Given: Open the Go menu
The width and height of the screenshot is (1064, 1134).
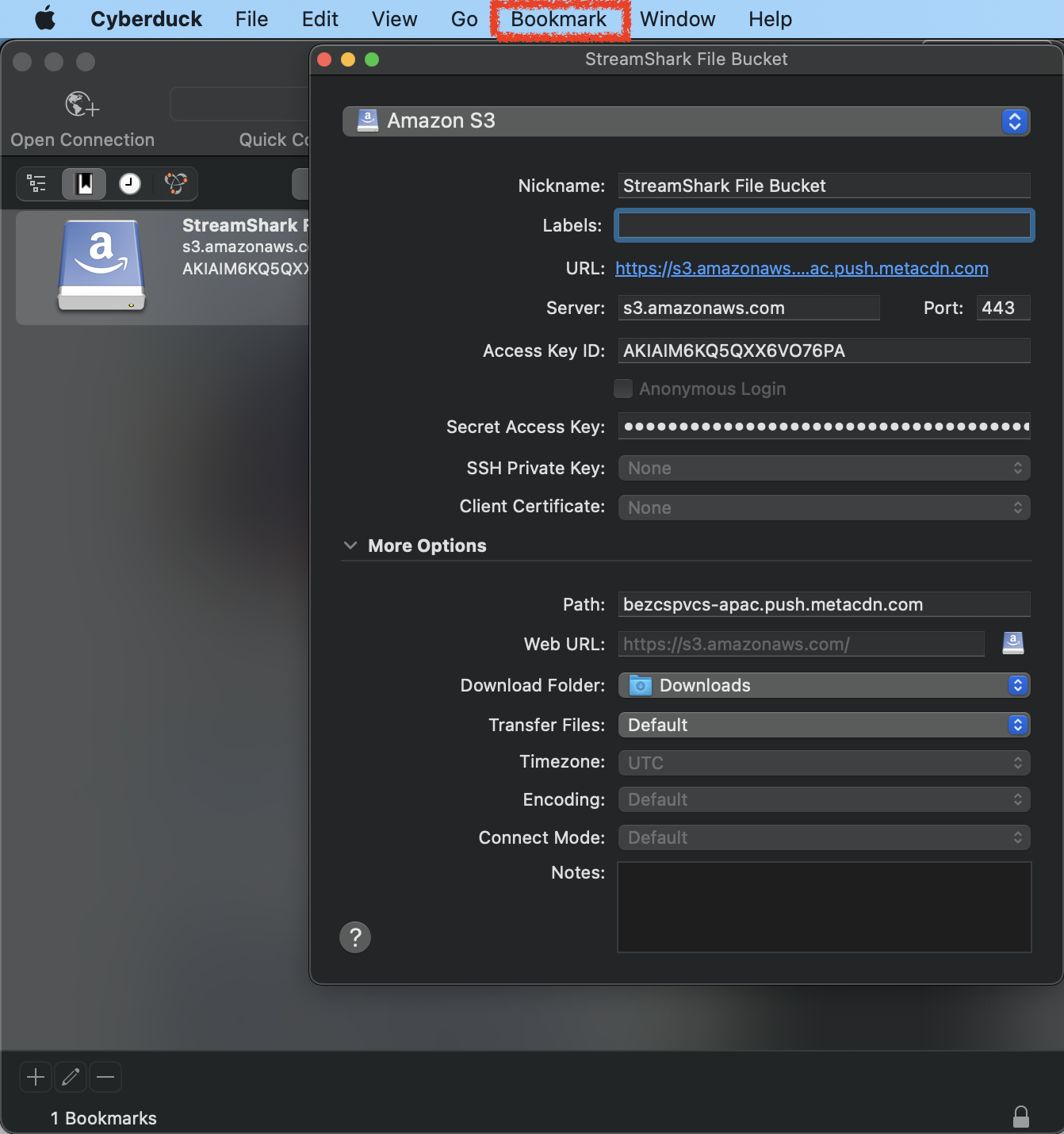Looking at the screenshot, I should 464,19.
